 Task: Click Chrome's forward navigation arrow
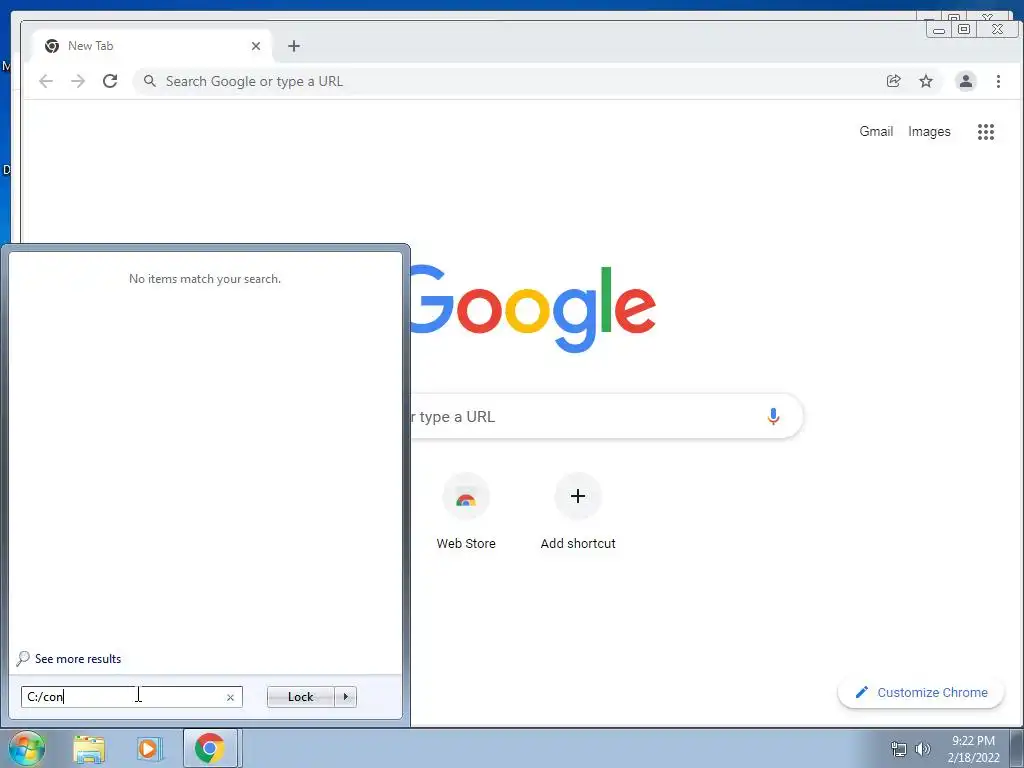click(78, 81)
